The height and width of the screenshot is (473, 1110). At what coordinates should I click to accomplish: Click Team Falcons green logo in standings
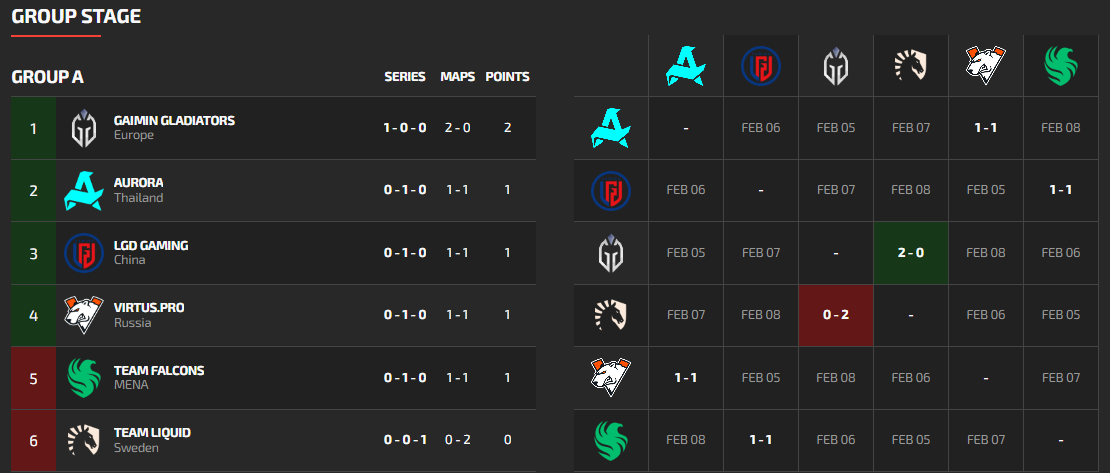(x=84, y=377)
